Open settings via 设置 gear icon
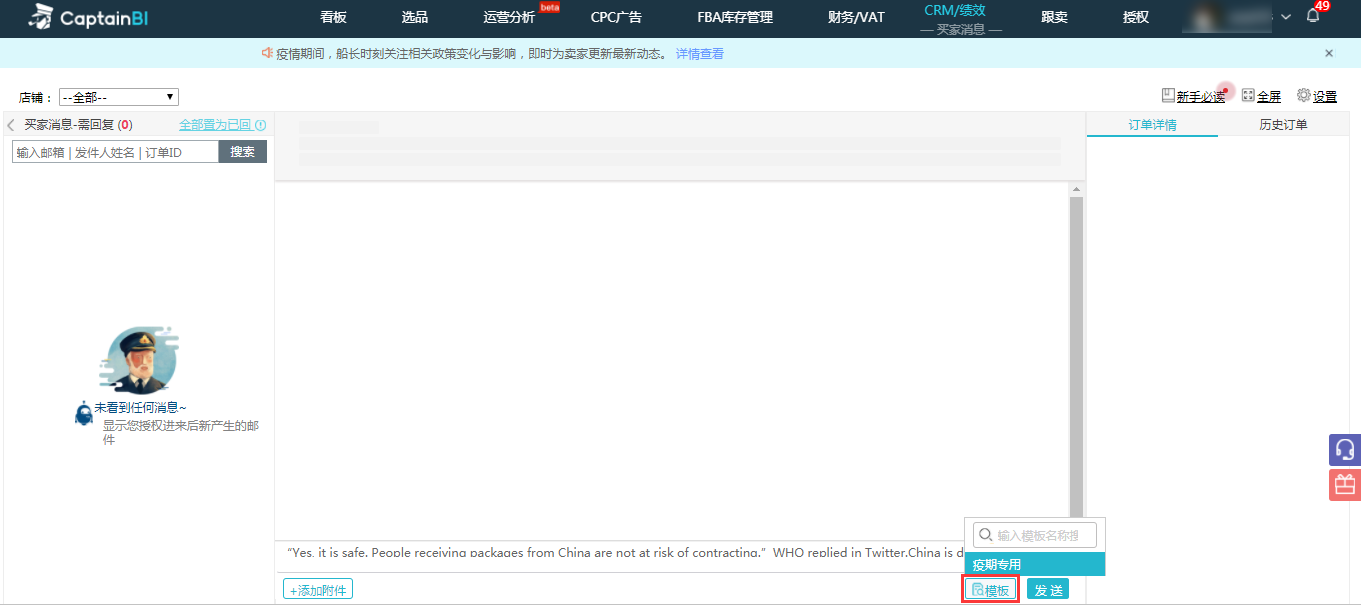The height and width of the screenshot is (605, 1361). coord(1304,95)
